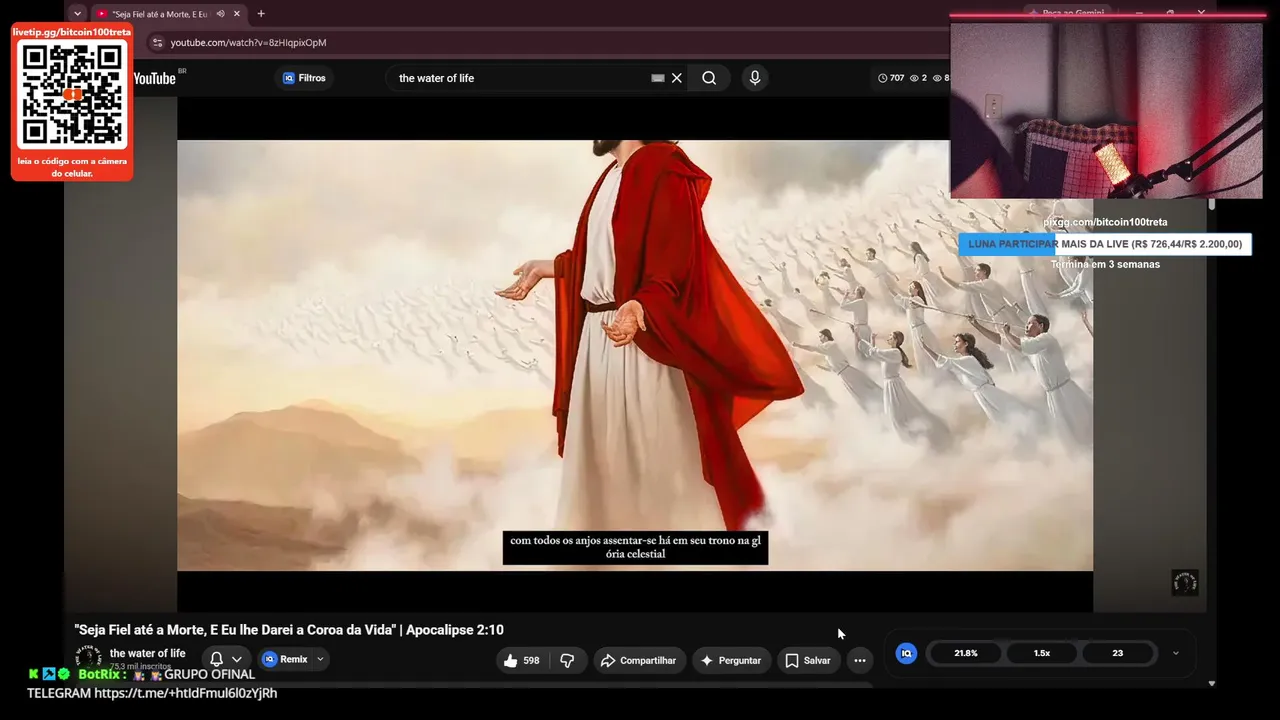Clear the search query with the X
Screen dimensions: 1280x720
pos(677,78)
